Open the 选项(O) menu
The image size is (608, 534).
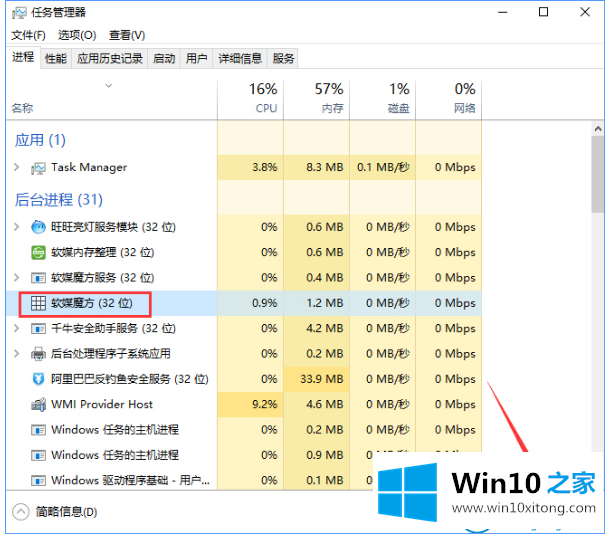point(77,35)
